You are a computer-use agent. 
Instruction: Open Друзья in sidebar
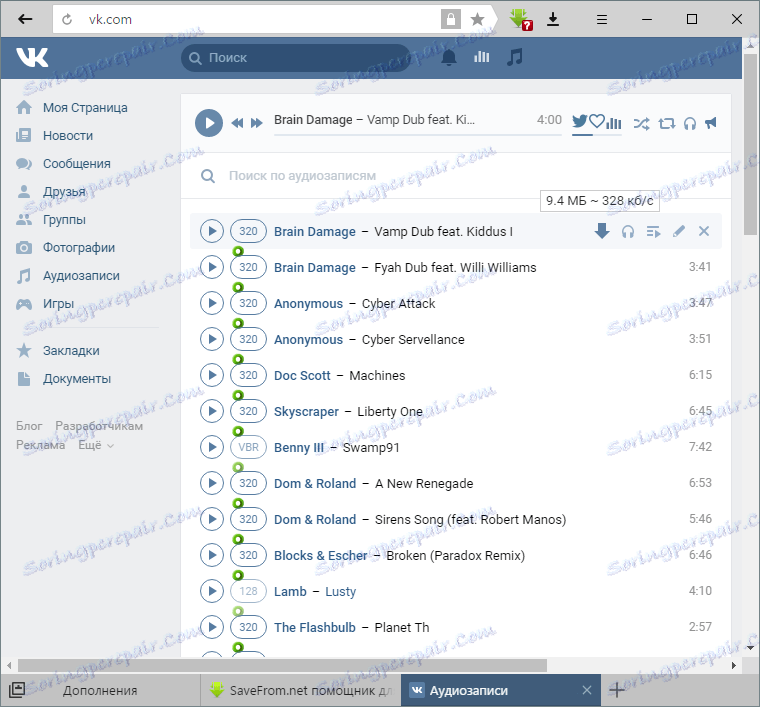(51, 192)
